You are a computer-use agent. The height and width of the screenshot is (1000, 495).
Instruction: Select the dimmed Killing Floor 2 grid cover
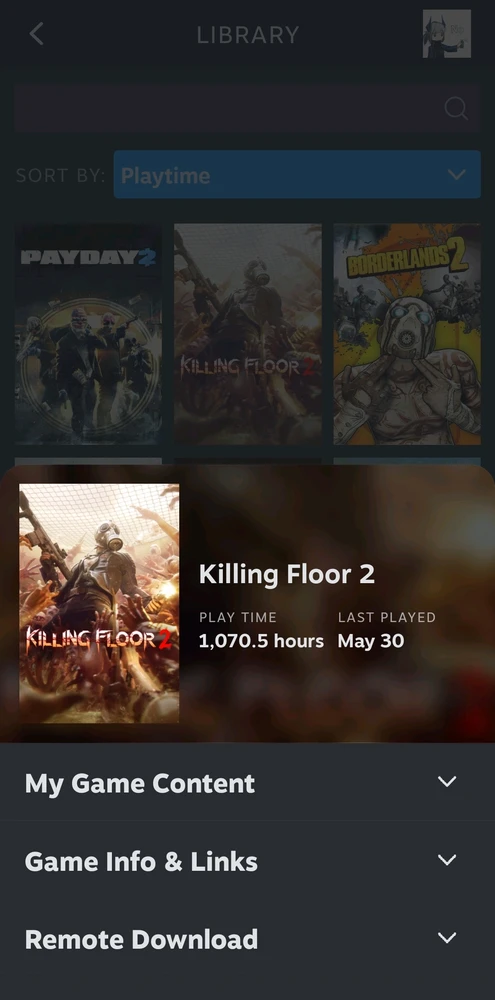(248, 334)
